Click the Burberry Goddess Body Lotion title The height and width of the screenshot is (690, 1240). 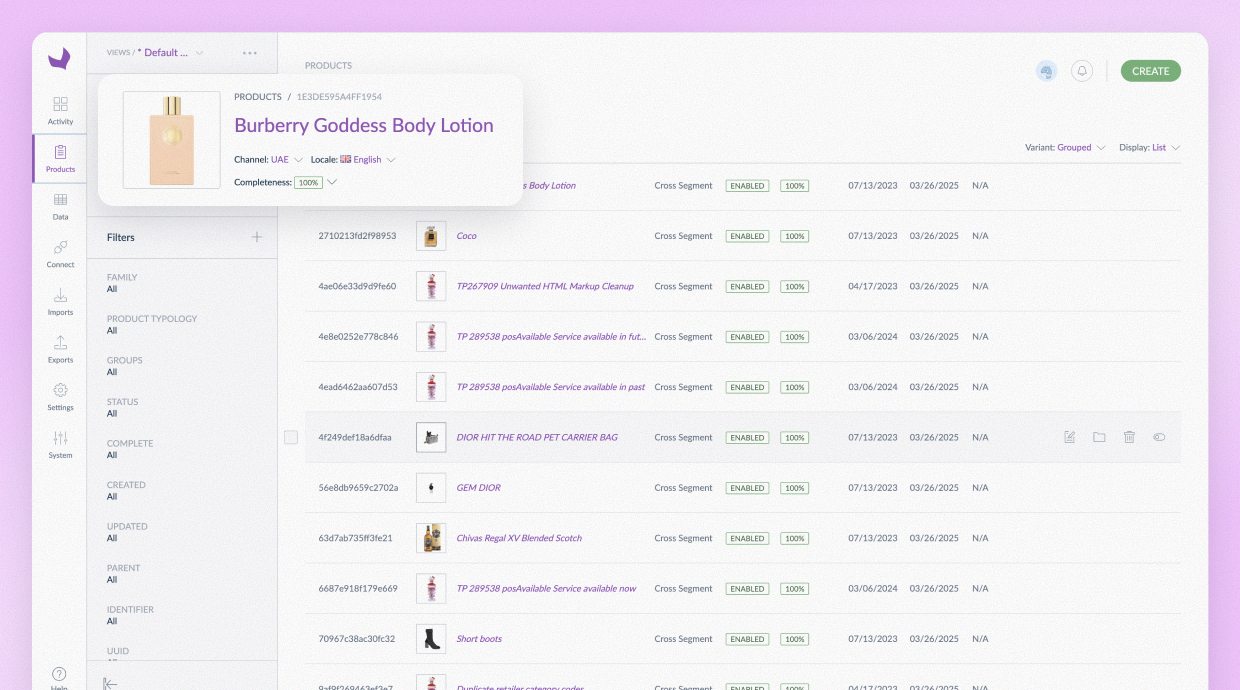tap(364, 125)
